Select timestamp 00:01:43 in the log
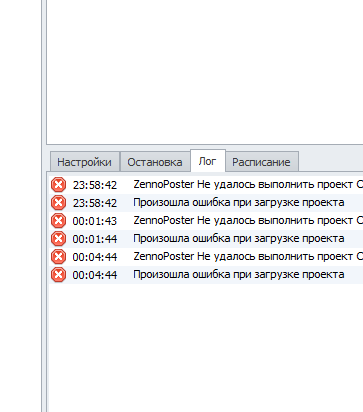Image resolution: width=363 pixels, height=412 pixels. (x=95, y=221)
